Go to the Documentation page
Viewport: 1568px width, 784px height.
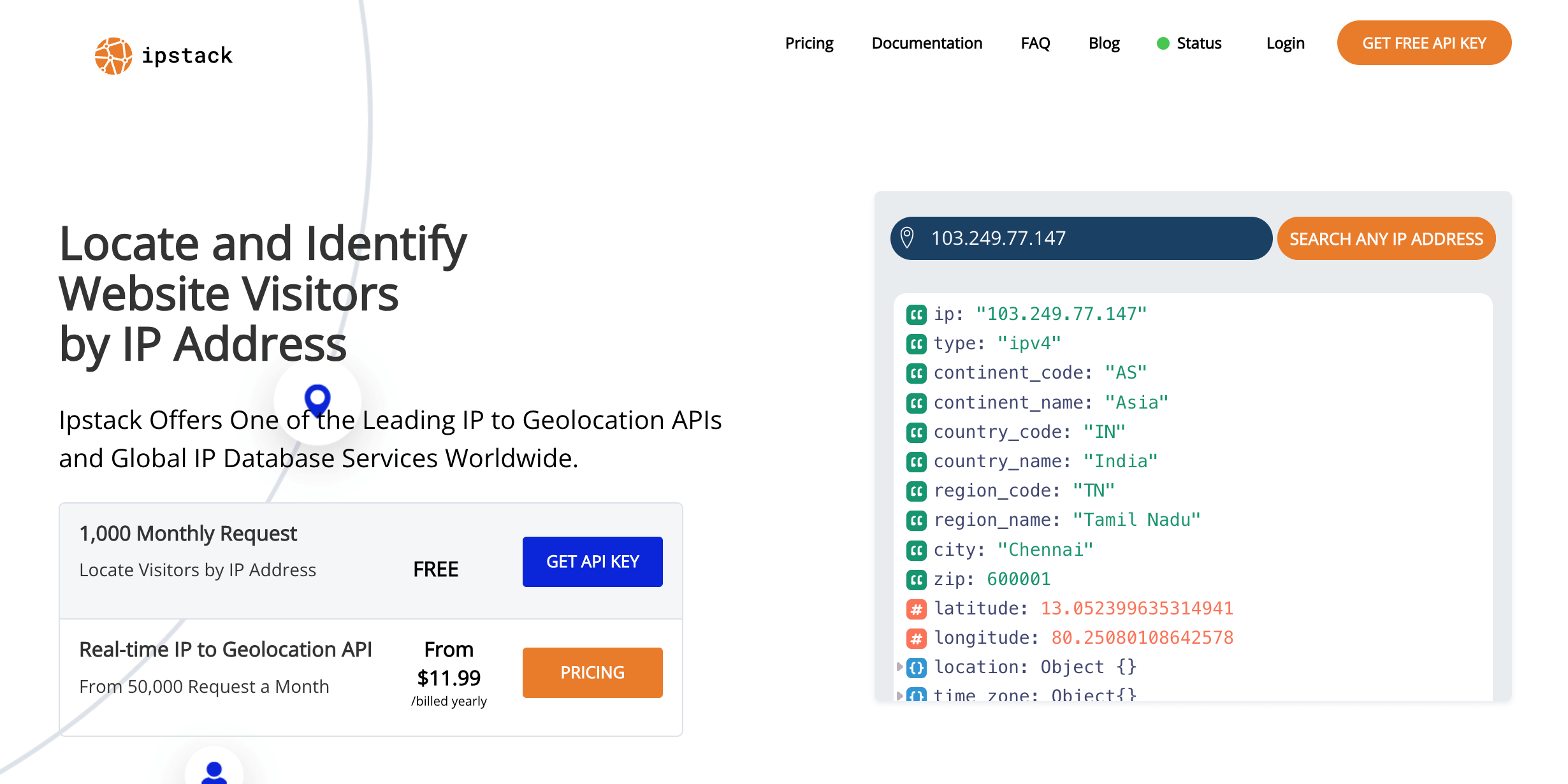click(x=927, y=43)
